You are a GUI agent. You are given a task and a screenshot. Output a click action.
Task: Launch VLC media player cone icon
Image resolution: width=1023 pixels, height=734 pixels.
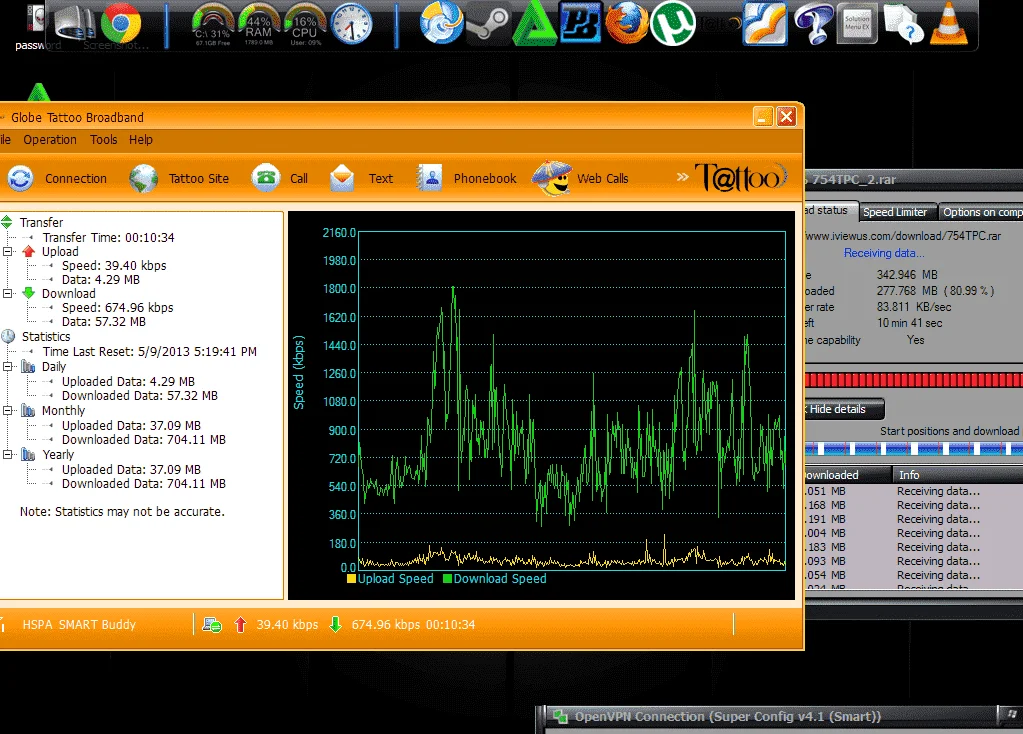(x=949, y=23)
